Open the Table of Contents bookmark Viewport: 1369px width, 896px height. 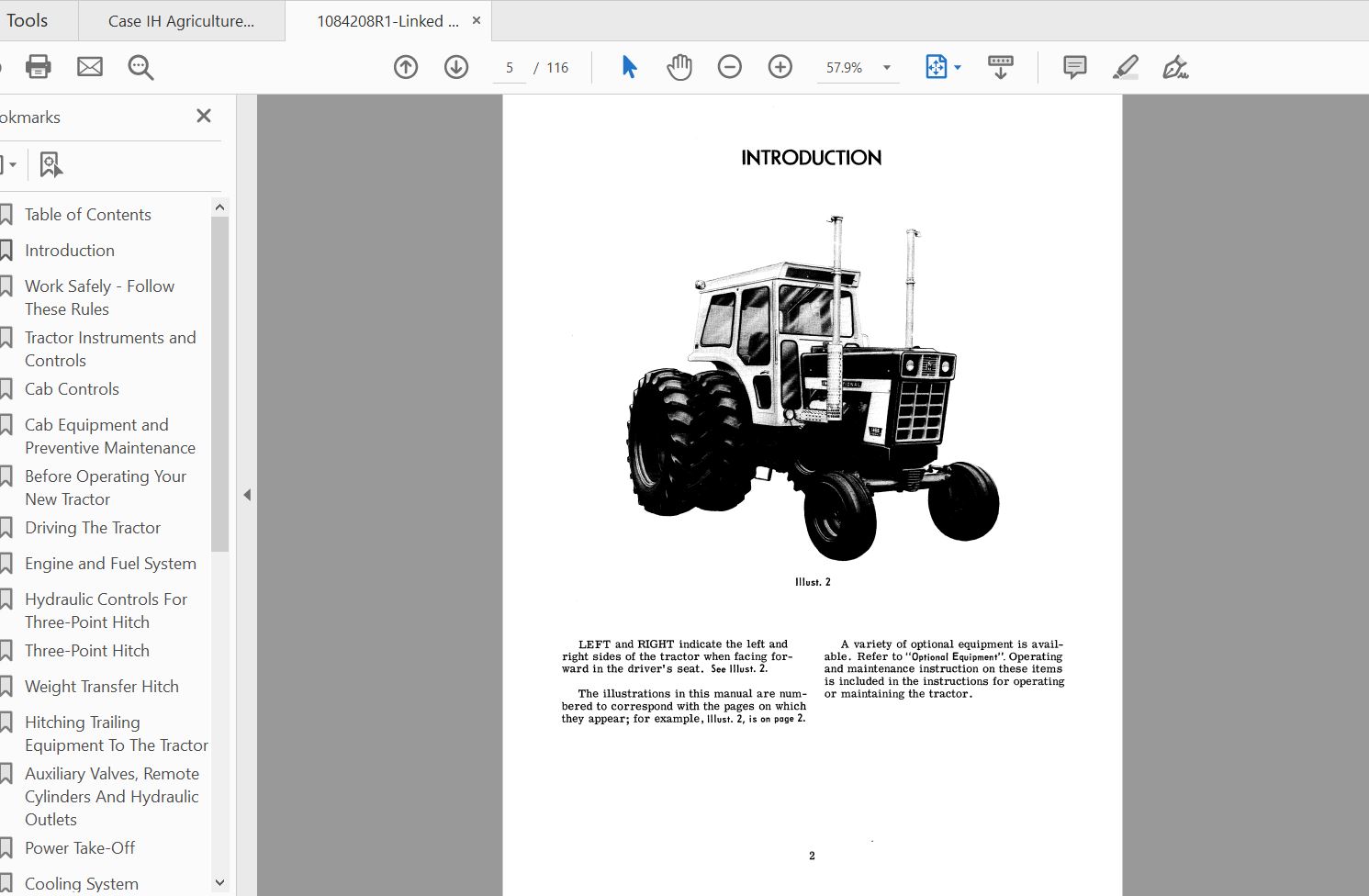pos(88,215)
